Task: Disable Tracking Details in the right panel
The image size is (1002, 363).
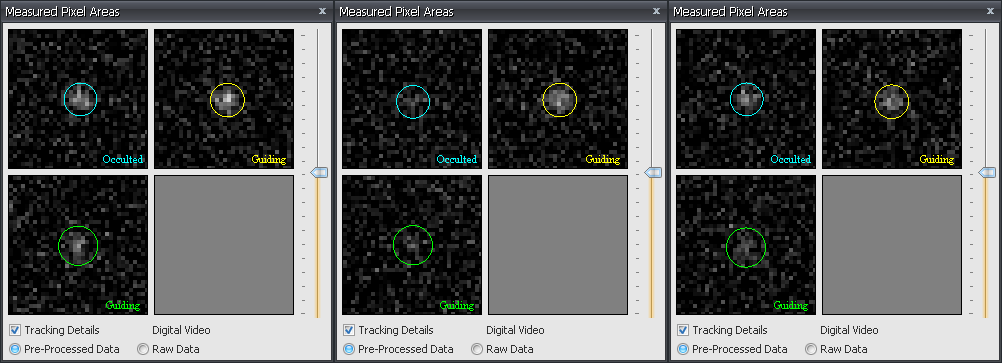Action: point(683,330)
